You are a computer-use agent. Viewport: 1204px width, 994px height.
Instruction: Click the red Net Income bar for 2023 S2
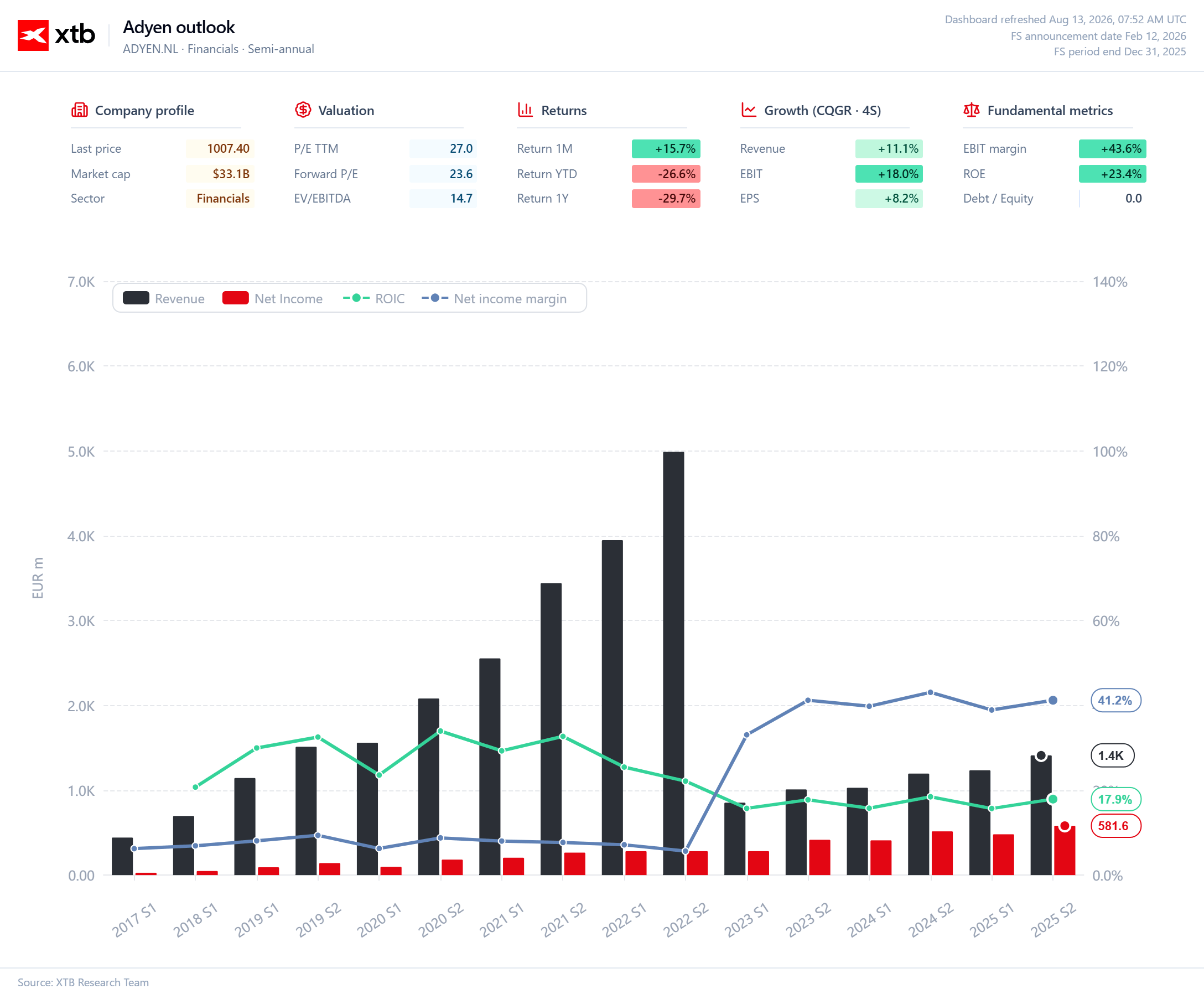tap(819, 858)
